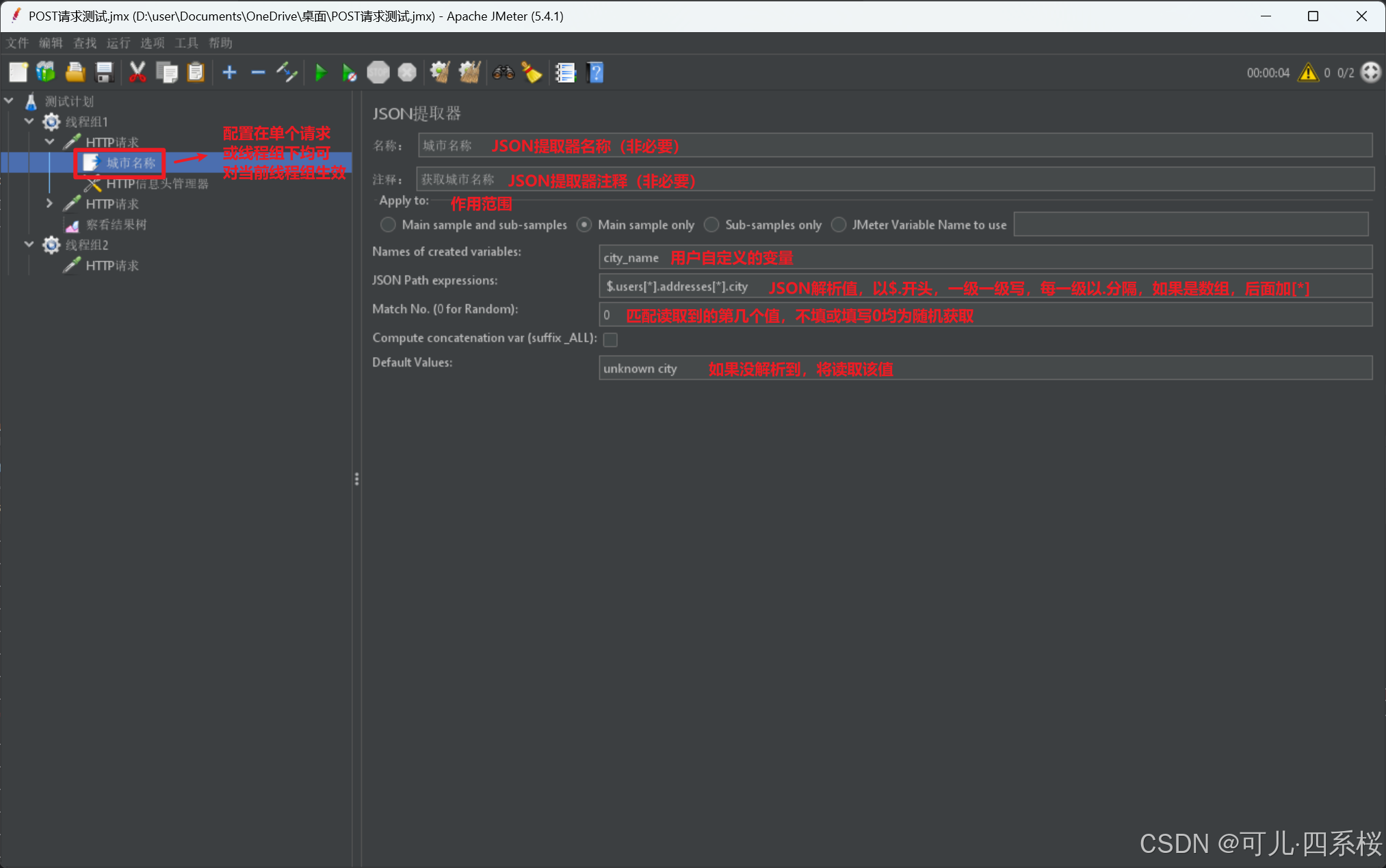Click the Clear All broom icon
The width and height of the screenshot is (1386, 868).
469,73
